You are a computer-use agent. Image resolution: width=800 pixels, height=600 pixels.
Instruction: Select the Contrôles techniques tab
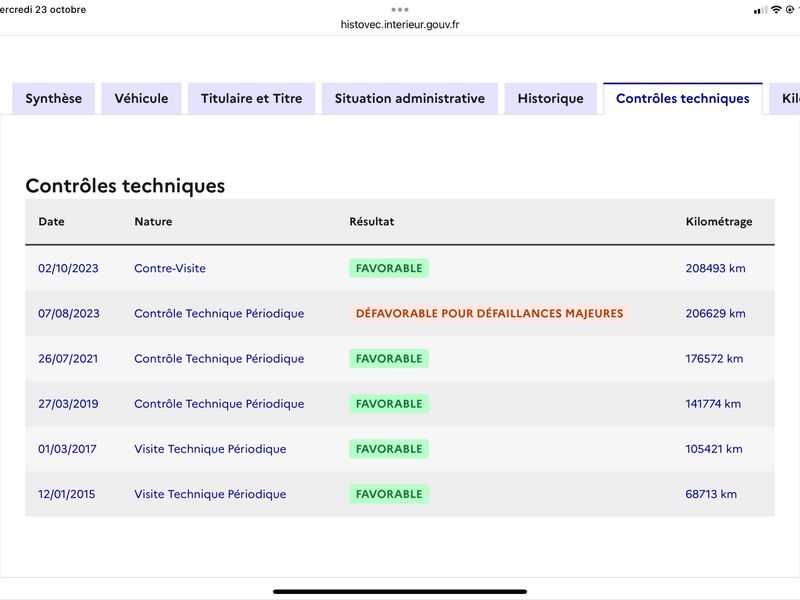tap(683, 98)
